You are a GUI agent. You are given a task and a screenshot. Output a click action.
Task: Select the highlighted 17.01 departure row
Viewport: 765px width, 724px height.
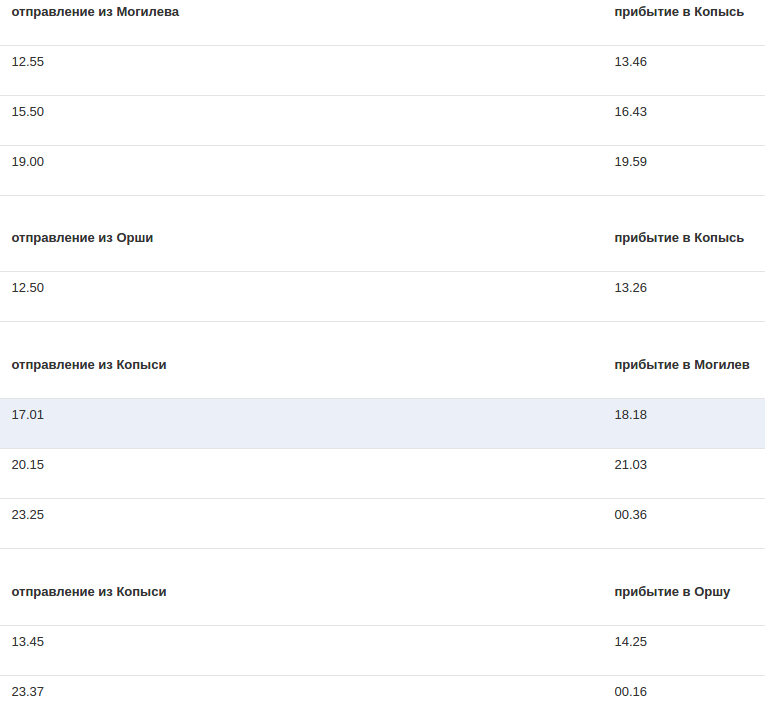point(382,423)
